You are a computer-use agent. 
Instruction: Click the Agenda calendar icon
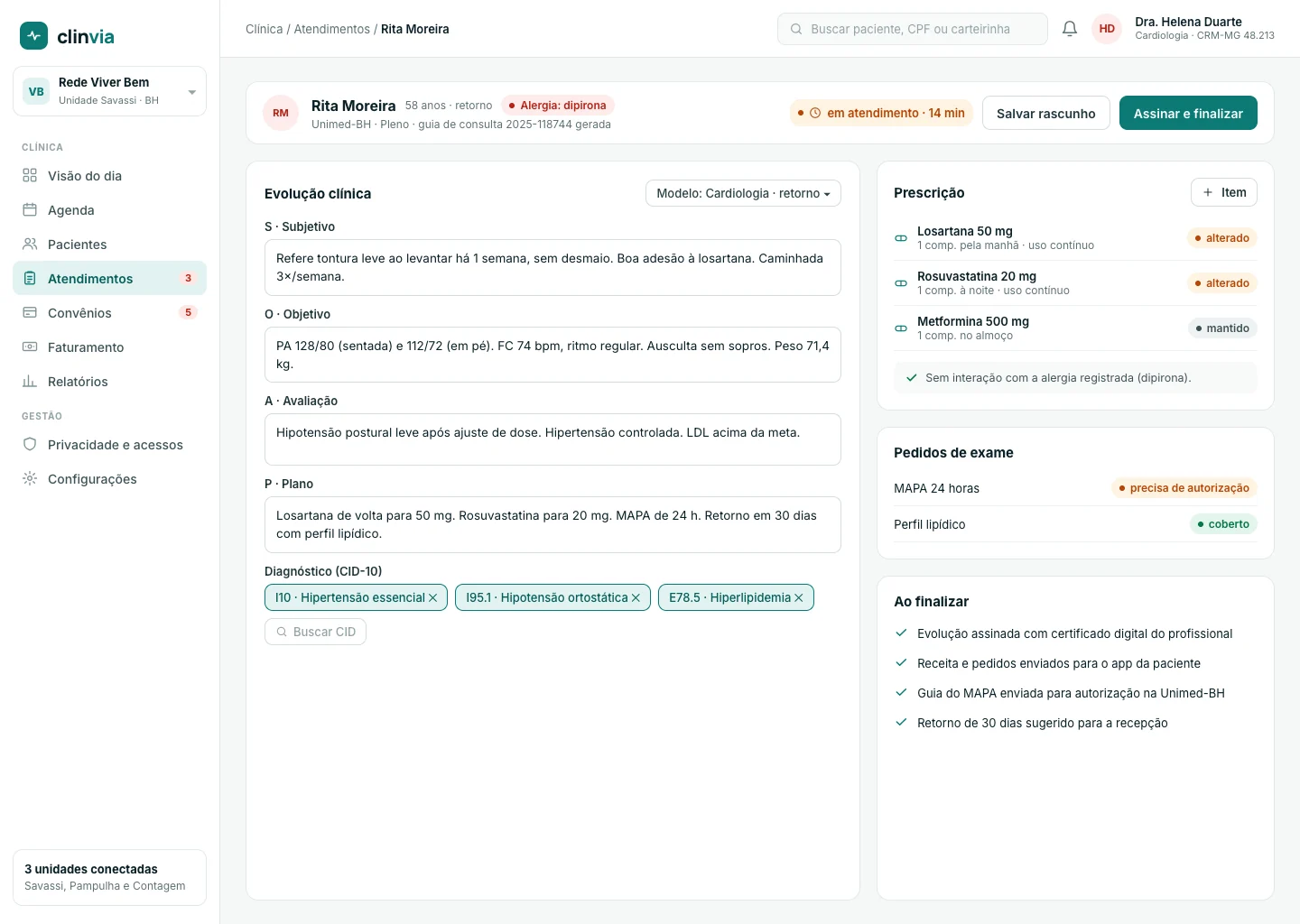click(x=30, y=210)
